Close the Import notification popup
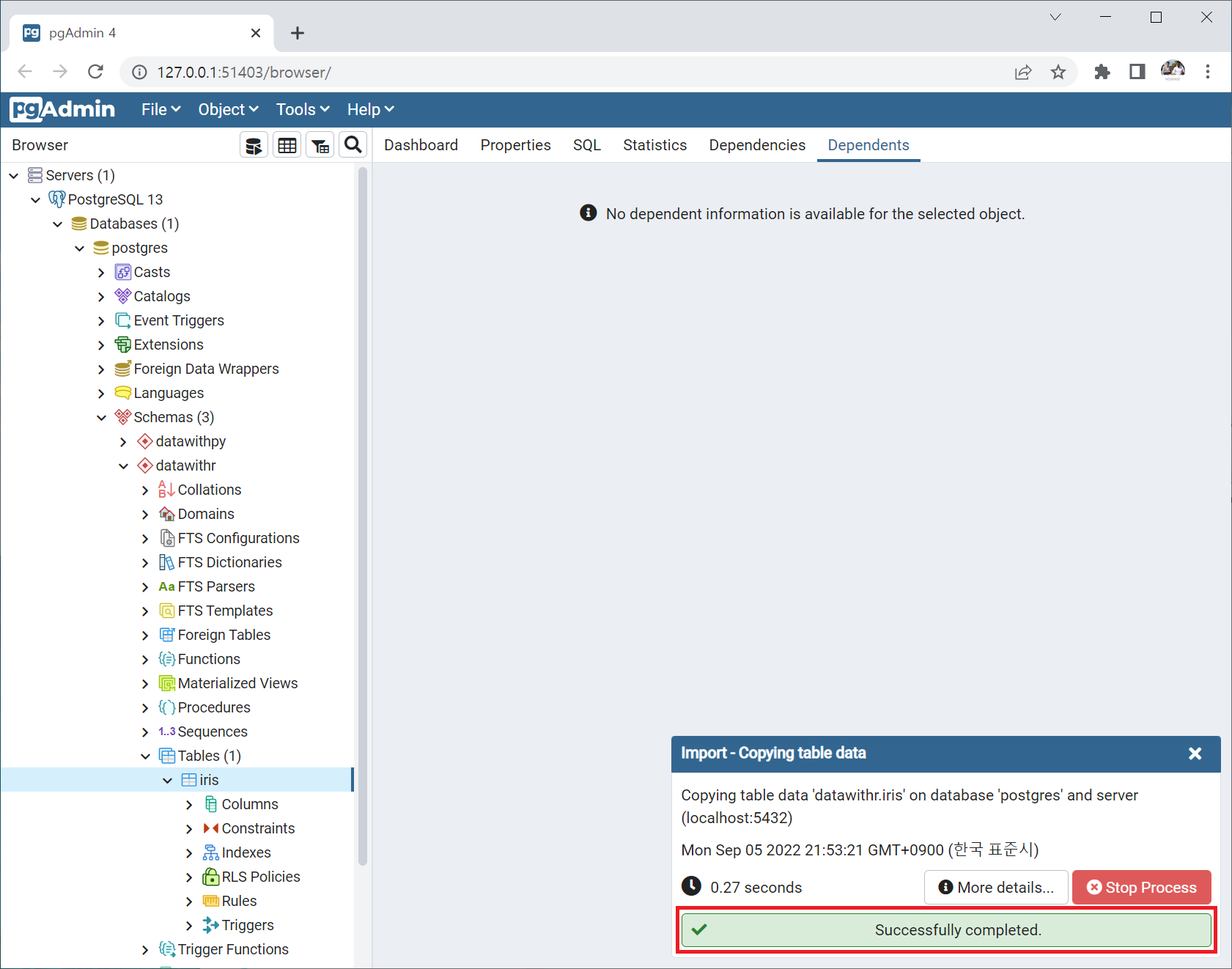The image size is (1232, 969). [1195, 754]
